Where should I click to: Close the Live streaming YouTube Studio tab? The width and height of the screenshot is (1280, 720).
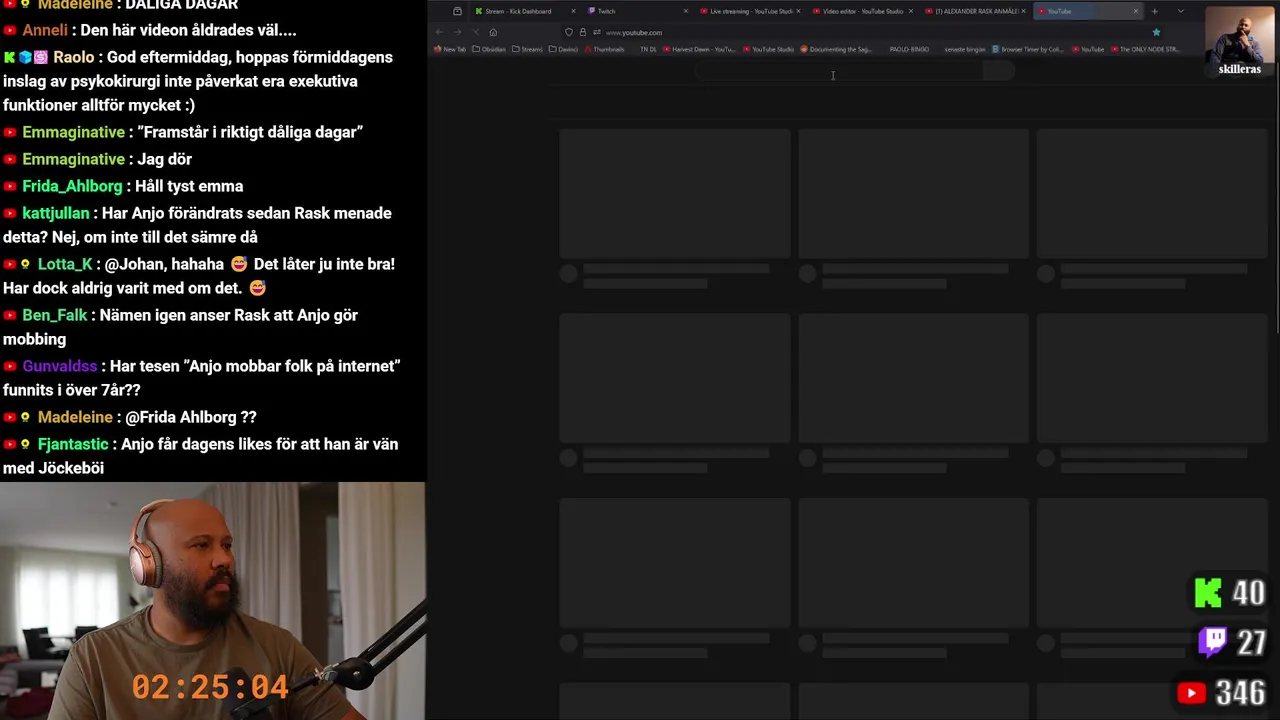(798, 11)
